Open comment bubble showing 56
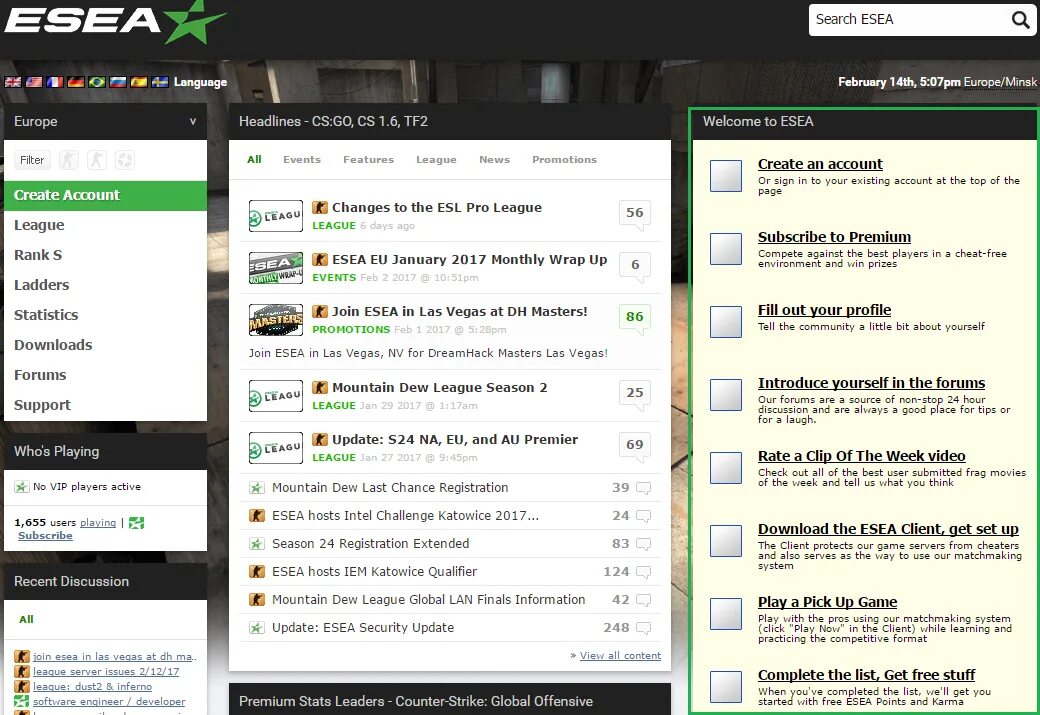This screenshot has height=715, width=1040. pos(635,214)
